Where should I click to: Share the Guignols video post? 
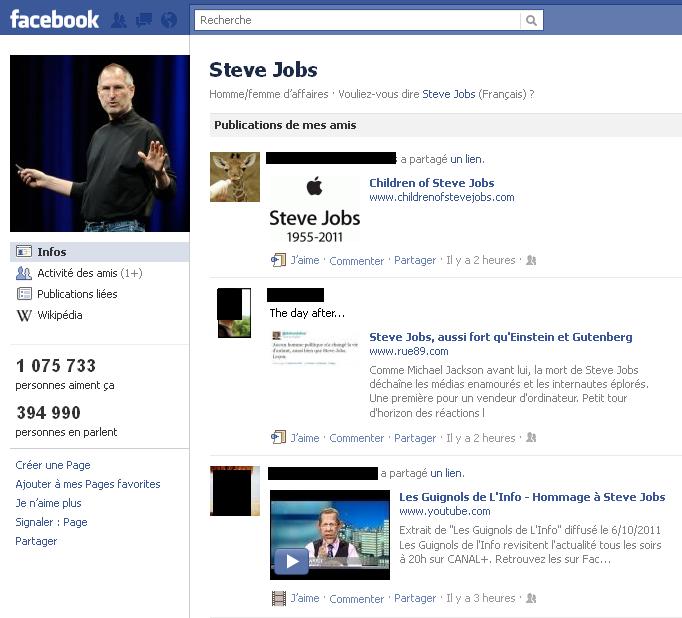click(x=415, y=598)
